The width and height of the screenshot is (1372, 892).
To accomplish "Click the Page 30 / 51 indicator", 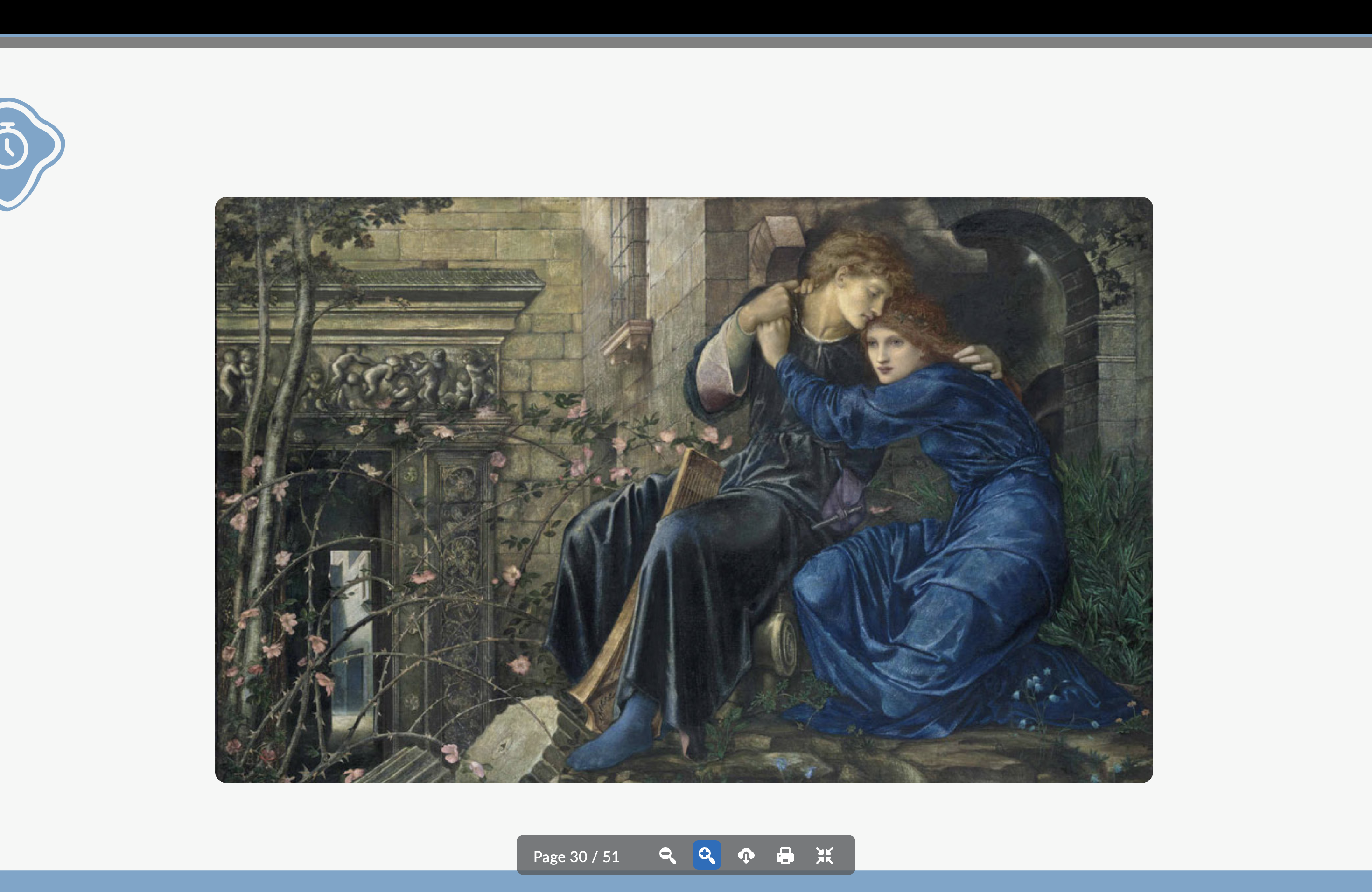I will pyautogui.click(x=576, y=857).
